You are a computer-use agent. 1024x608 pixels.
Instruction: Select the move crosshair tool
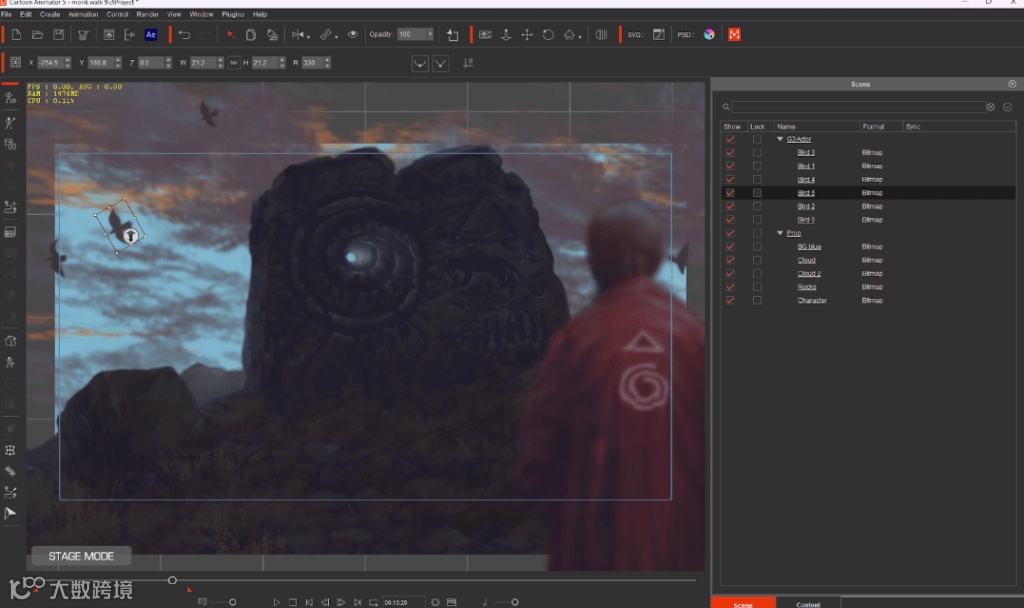[527, 35]
